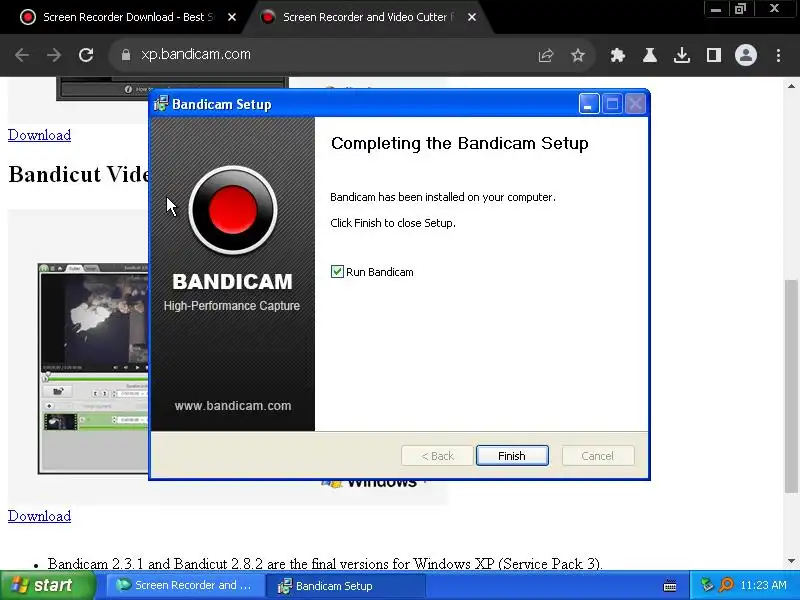The image size is (800, 600).
Task: Activate the Bandicam Setup taskbar button
Action: [347, 585]
